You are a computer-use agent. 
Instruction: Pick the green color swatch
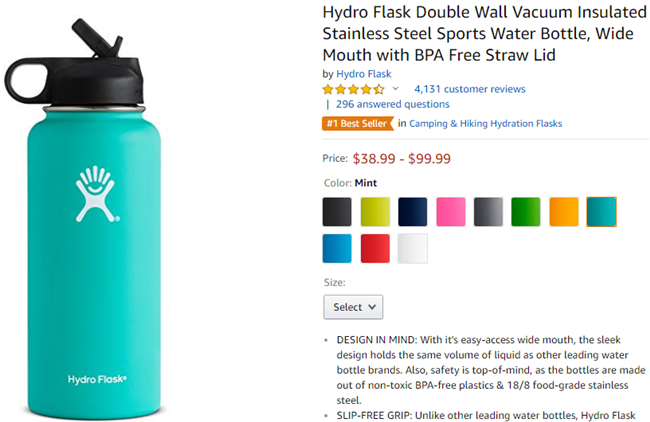pyautogui.click(x=526, y=212)
